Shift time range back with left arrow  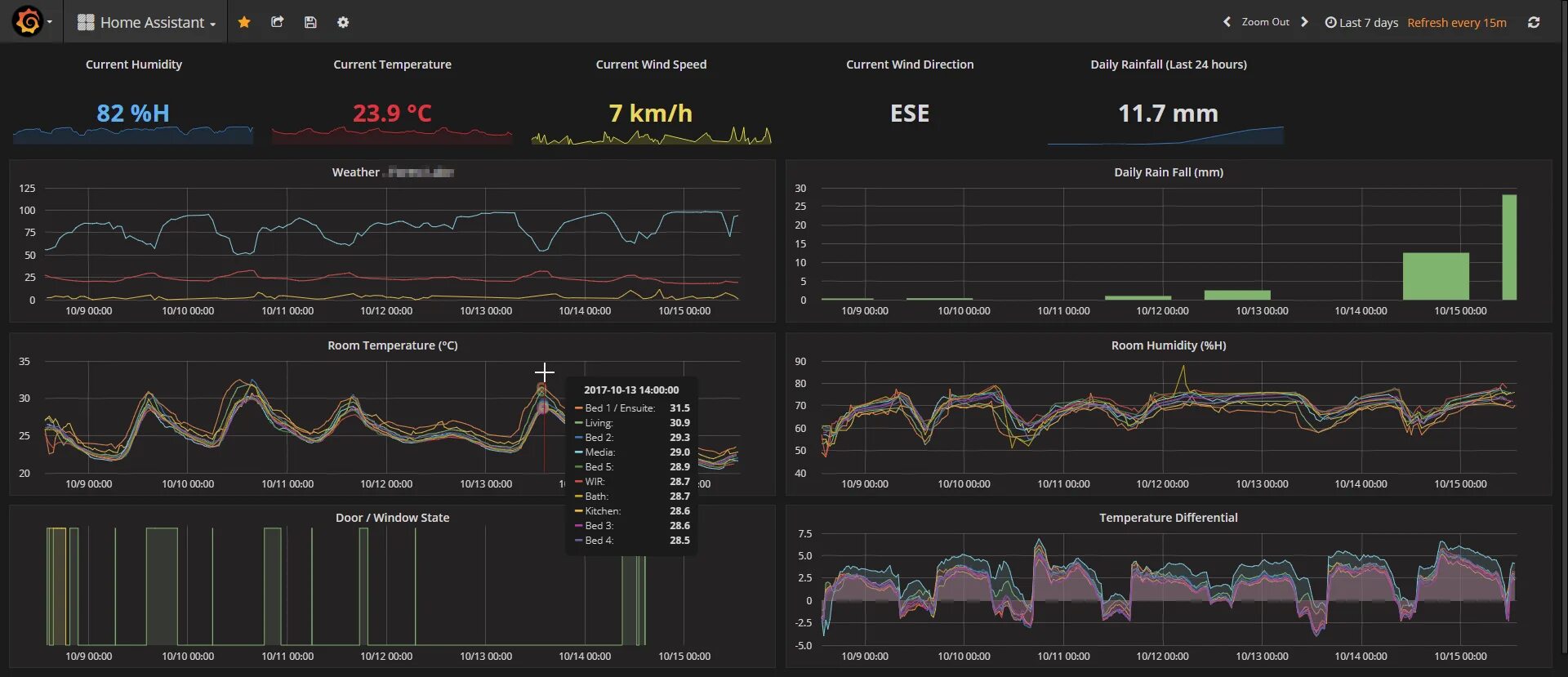click(x=1227, y=22)
